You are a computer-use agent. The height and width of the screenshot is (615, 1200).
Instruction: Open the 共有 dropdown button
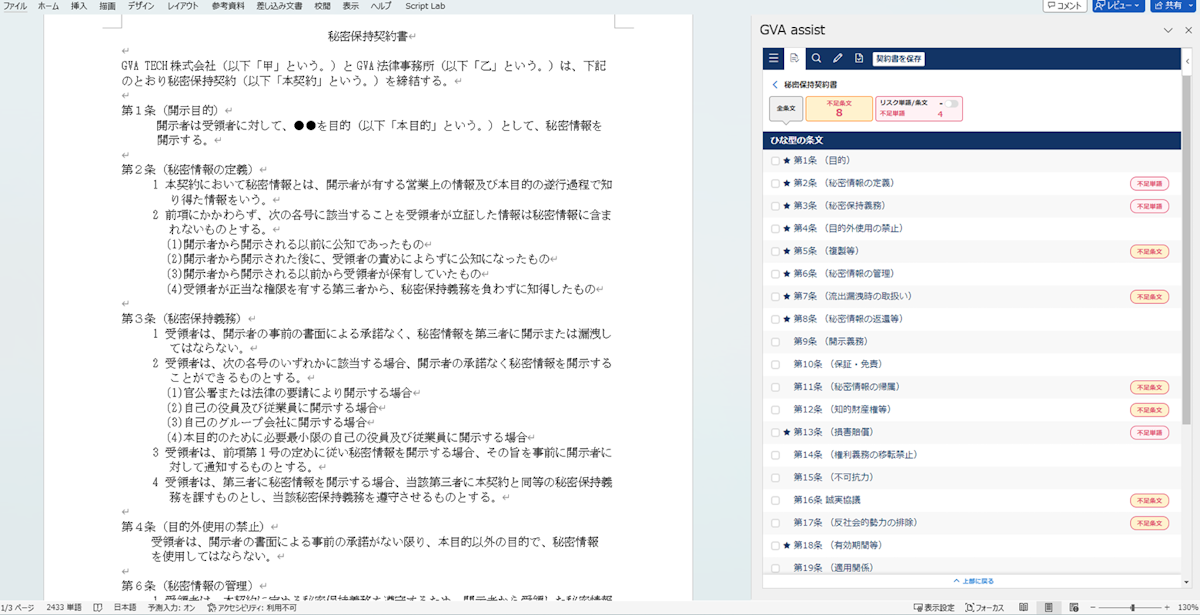1171,5
